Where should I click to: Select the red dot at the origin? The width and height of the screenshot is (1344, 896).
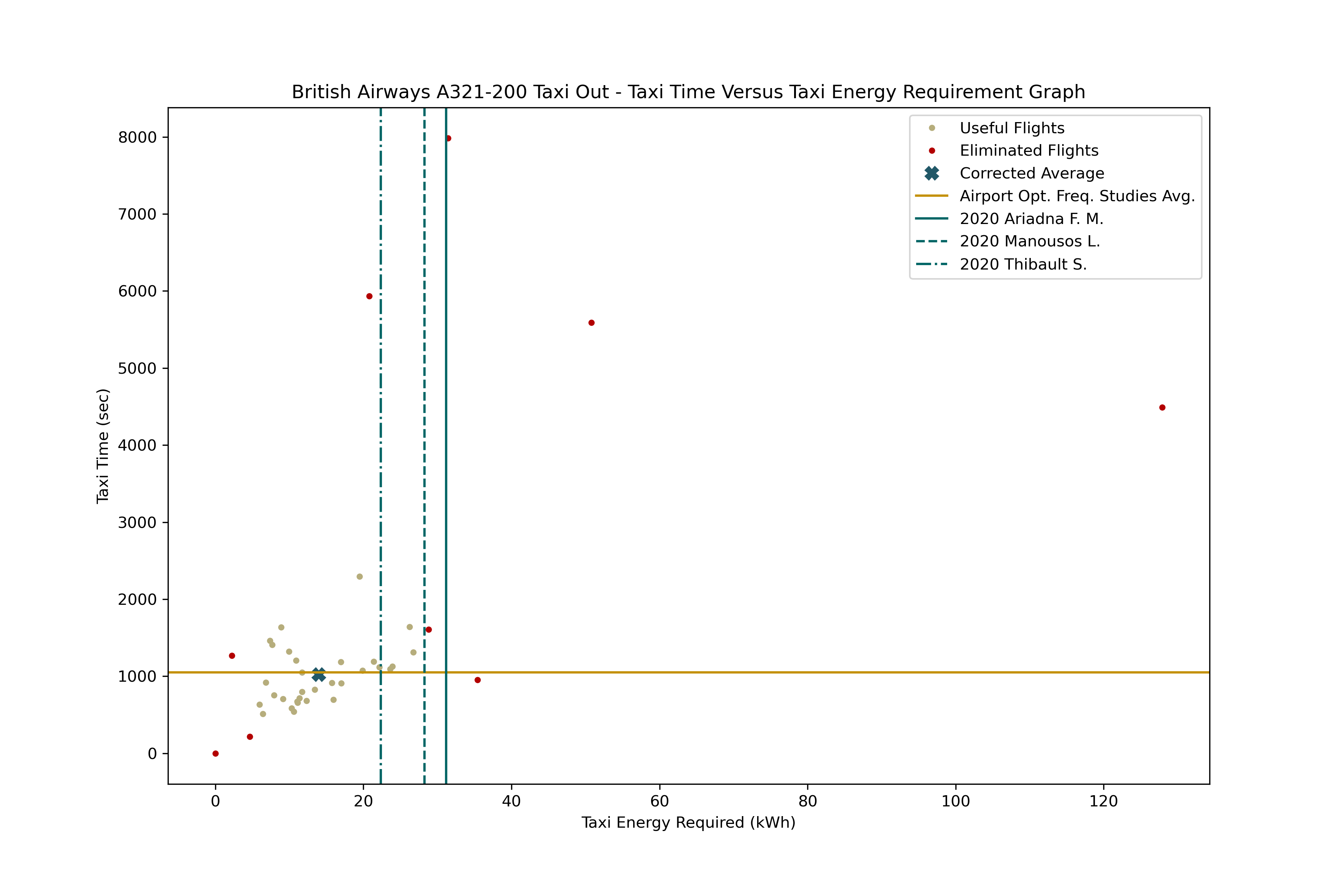215,754
